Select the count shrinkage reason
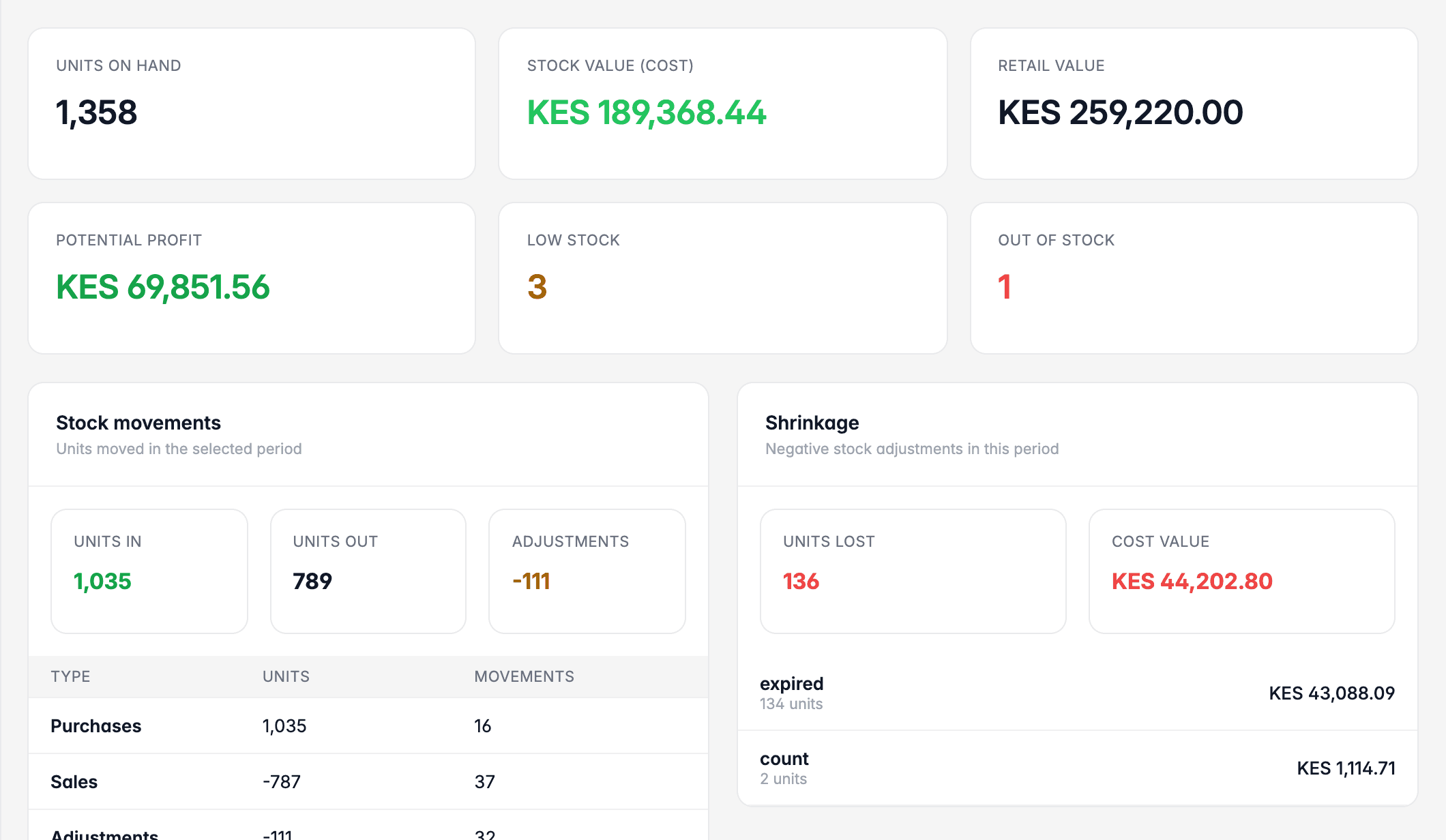Image resolution: width=1446 pixels, height=840 pixels. click(x=784, y=759)
